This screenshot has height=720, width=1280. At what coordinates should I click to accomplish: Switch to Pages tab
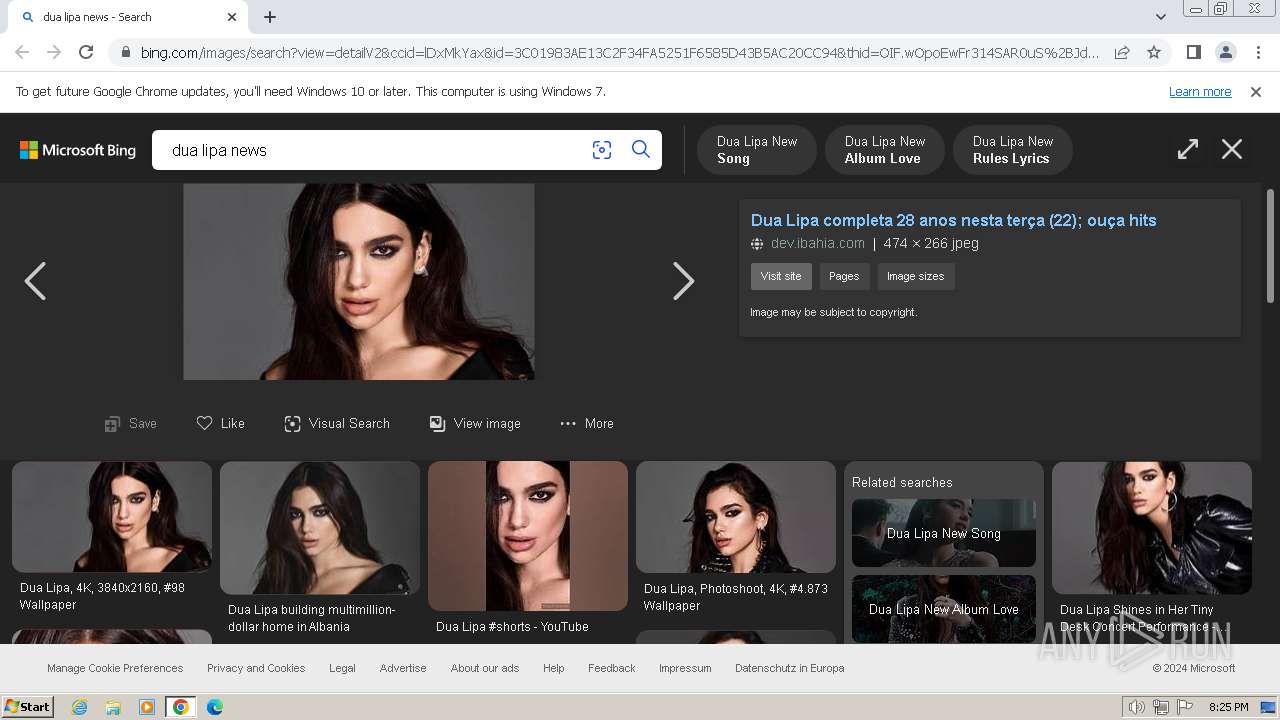[844, 276]
